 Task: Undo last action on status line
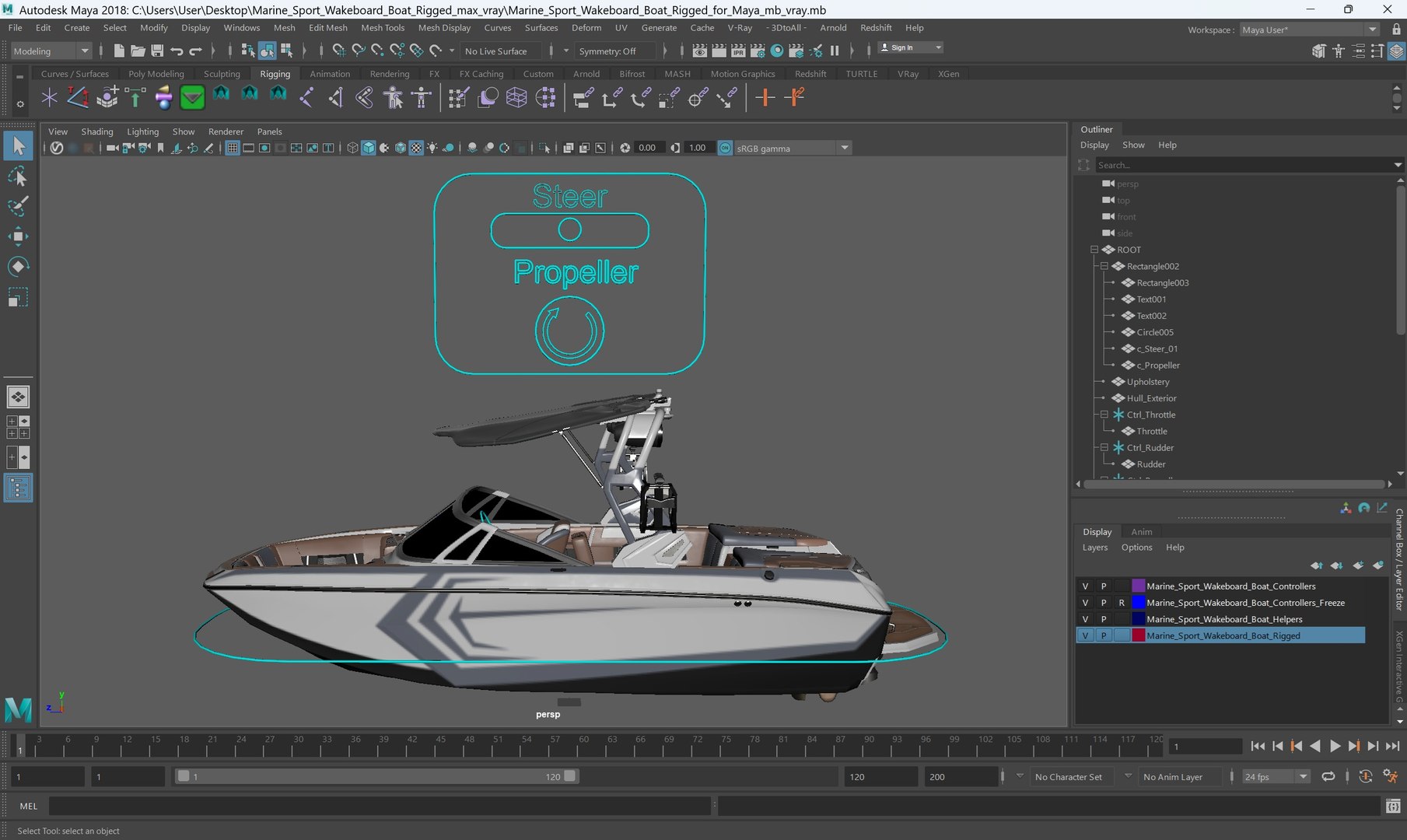tap(177, 51)
